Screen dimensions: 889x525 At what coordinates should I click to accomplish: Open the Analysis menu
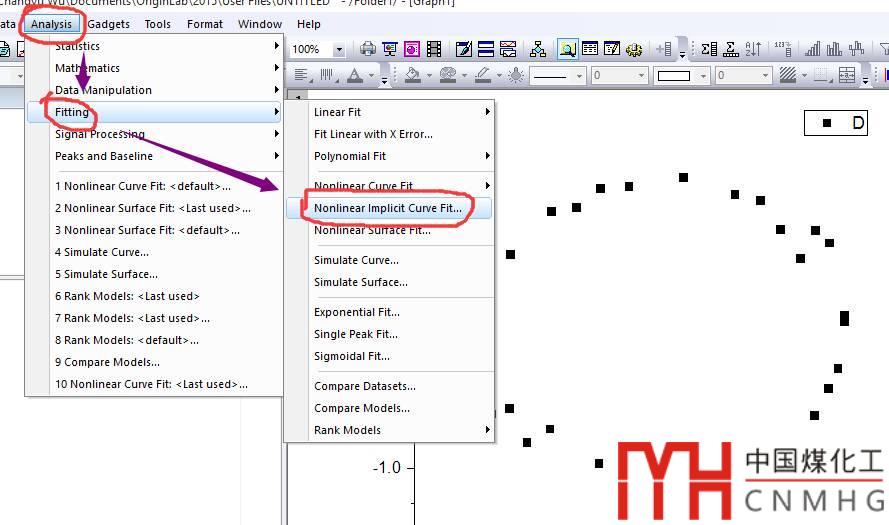click(52, 24)
